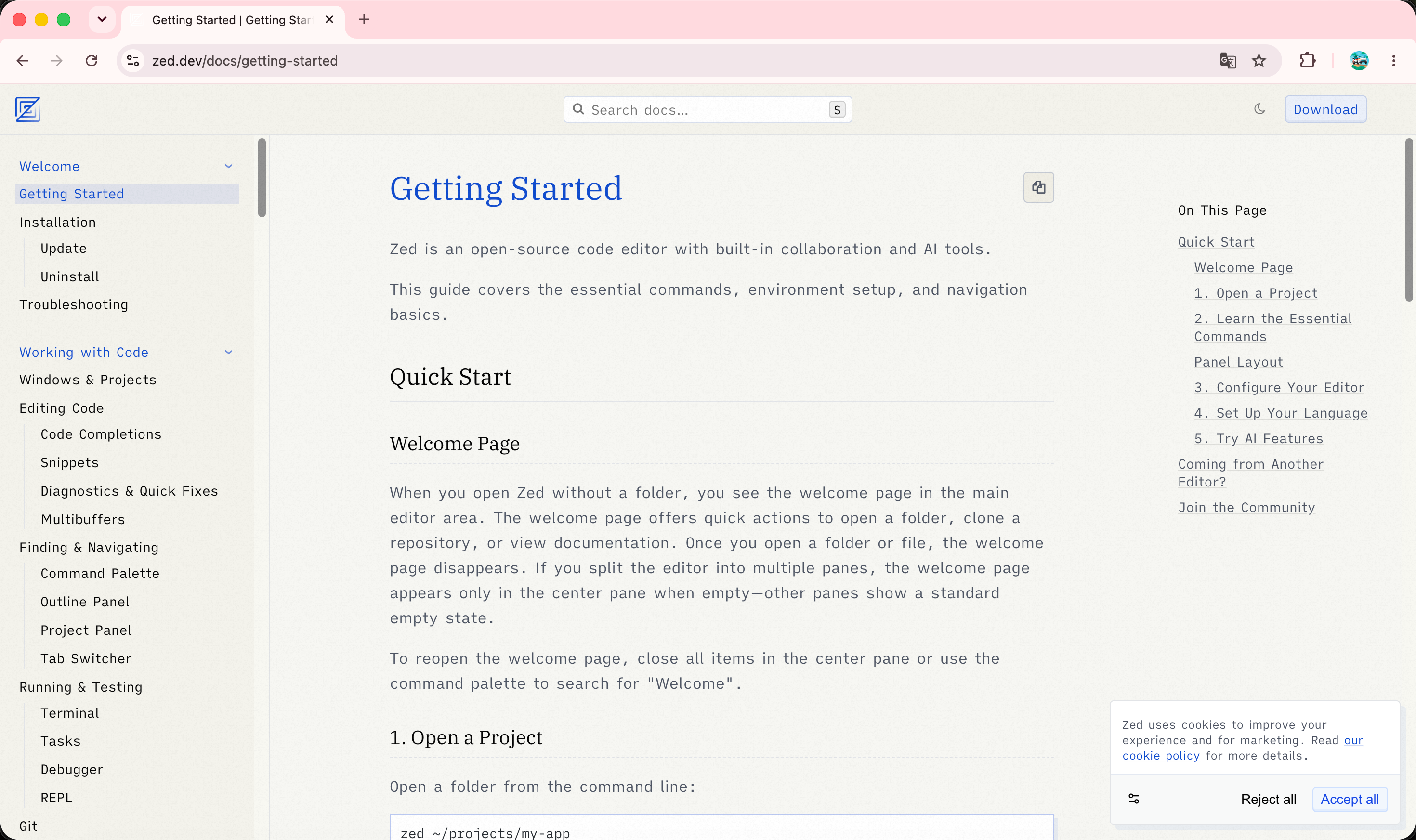Toggle dark mode moon icon

(x=1259, y=109)
